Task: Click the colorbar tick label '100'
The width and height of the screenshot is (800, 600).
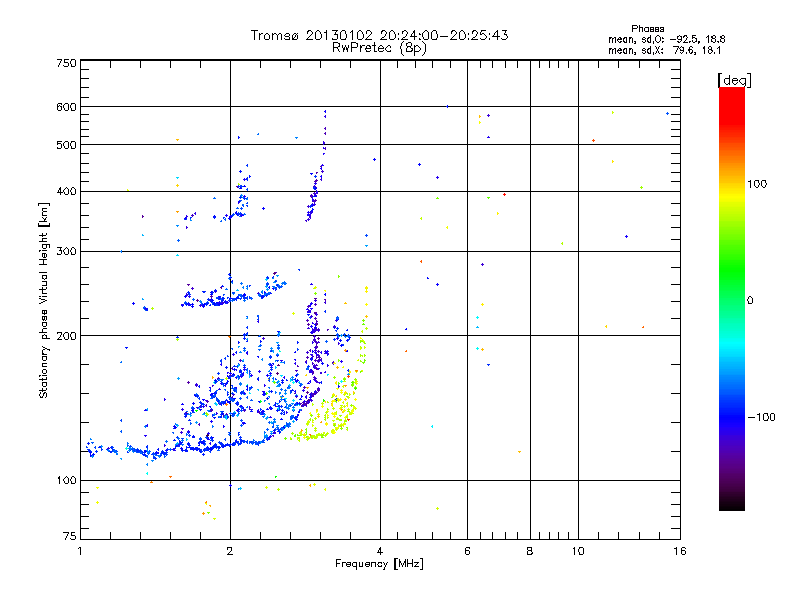Action: coord(757,184)
